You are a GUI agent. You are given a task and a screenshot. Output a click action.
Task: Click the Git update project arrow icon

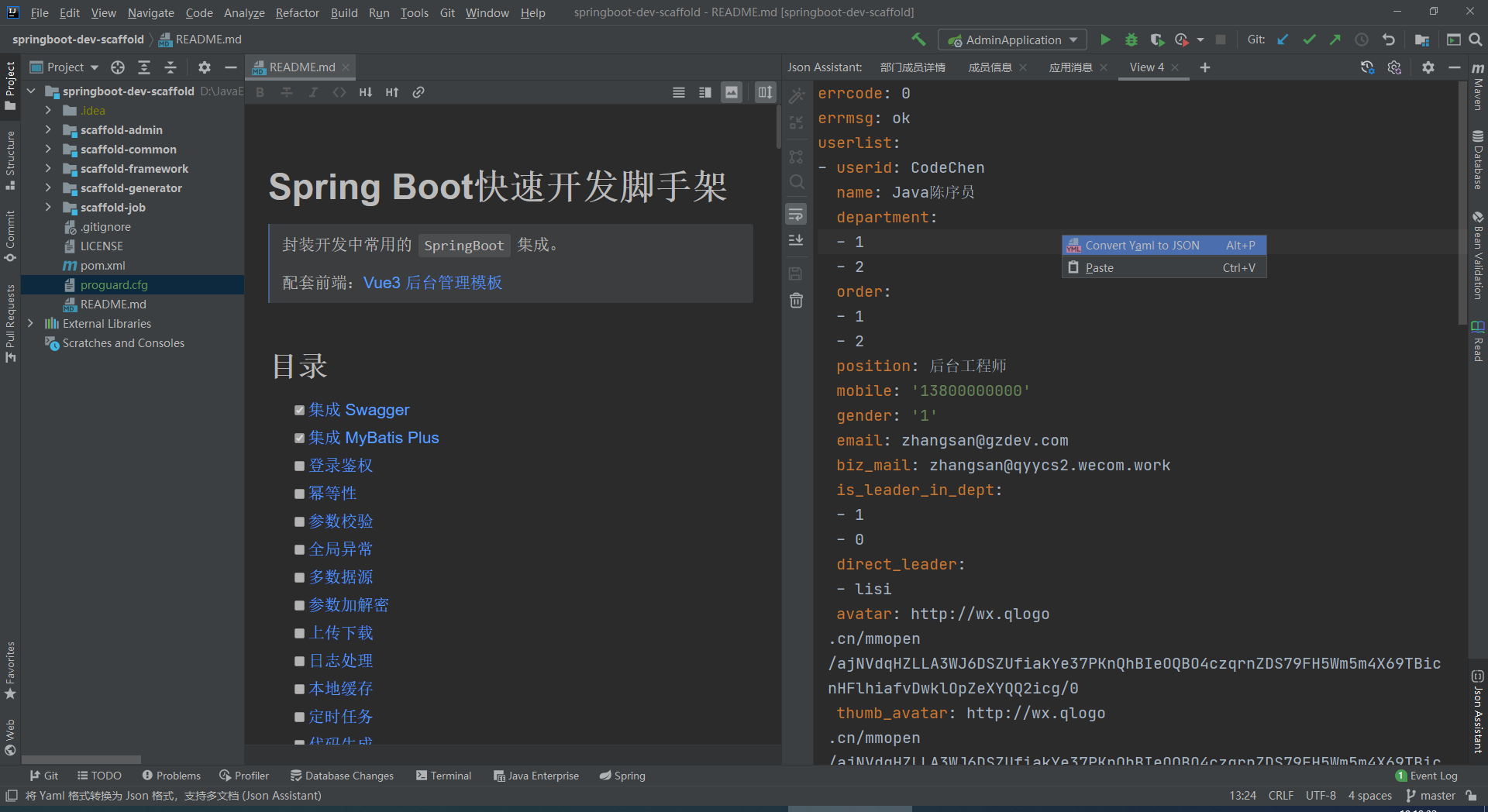1283,40
